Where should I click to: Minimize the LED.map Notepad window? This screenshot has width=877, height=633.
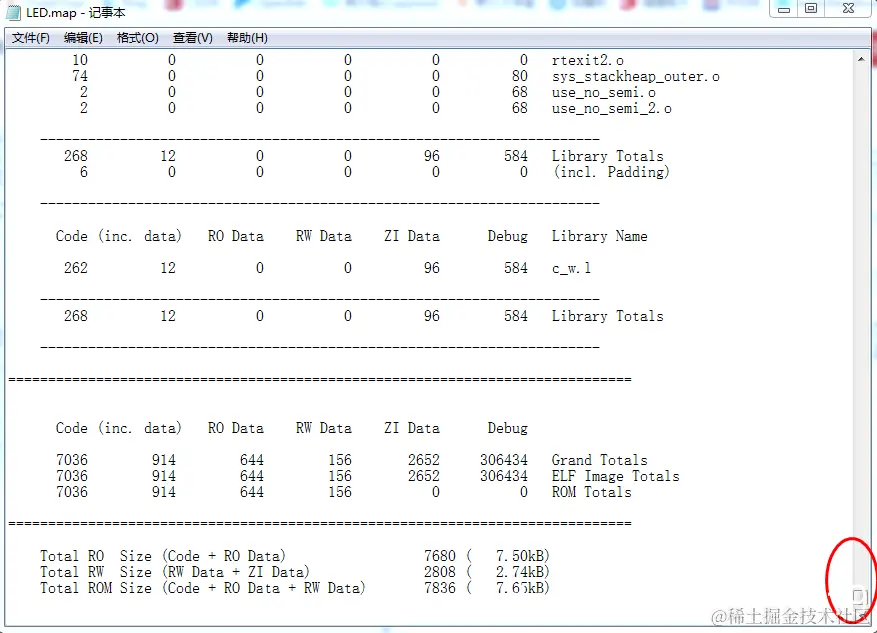(x=784, y=8)
